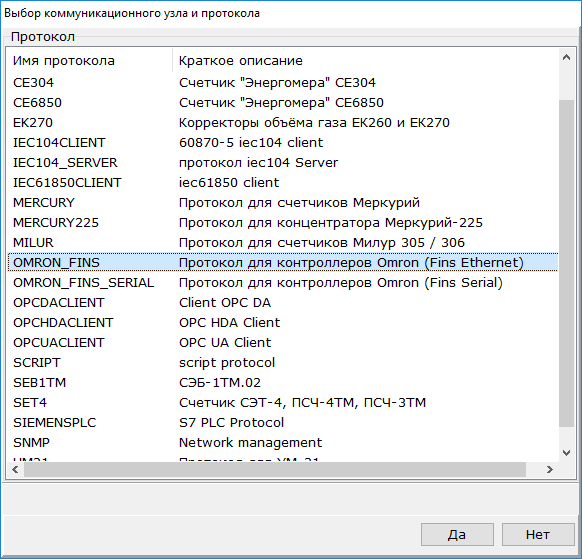The width and height of the screenshot is (582, 559).
Task: Click description 'OPC UA Client'
Action: (x=225, y=343)
